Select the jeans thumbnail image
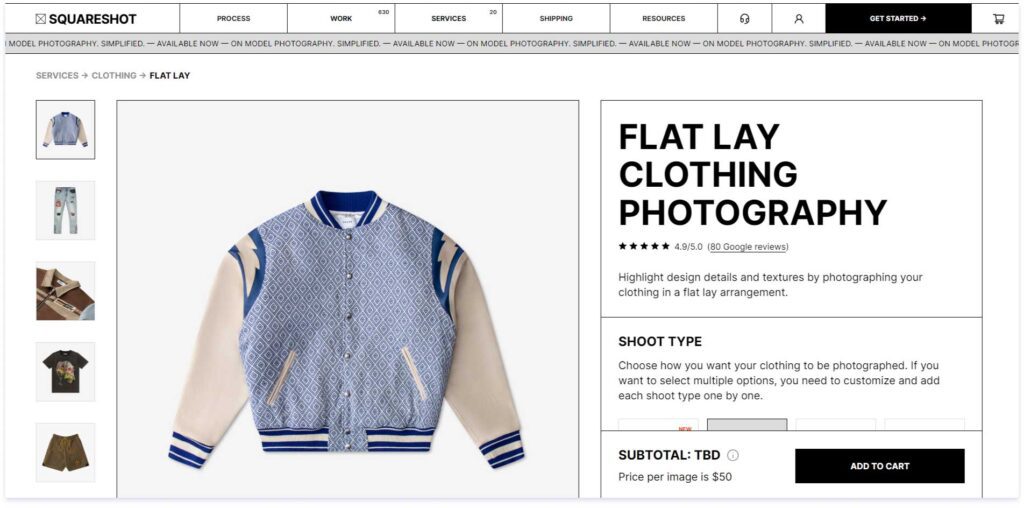Viewport: 1024px width, 508px height. click(65, 210)
